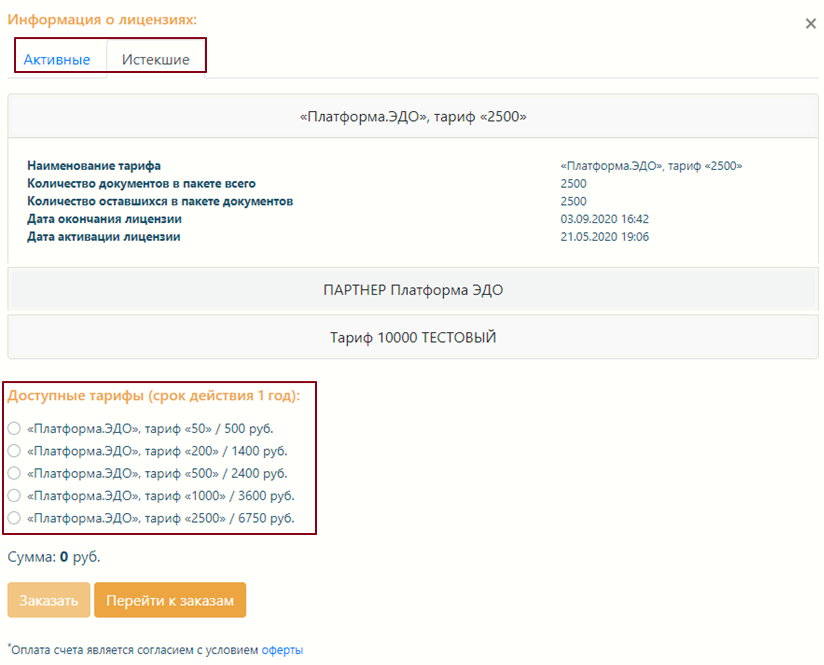
Task: Click the Информация о лицензиях heading
Action: pos(102,19)
